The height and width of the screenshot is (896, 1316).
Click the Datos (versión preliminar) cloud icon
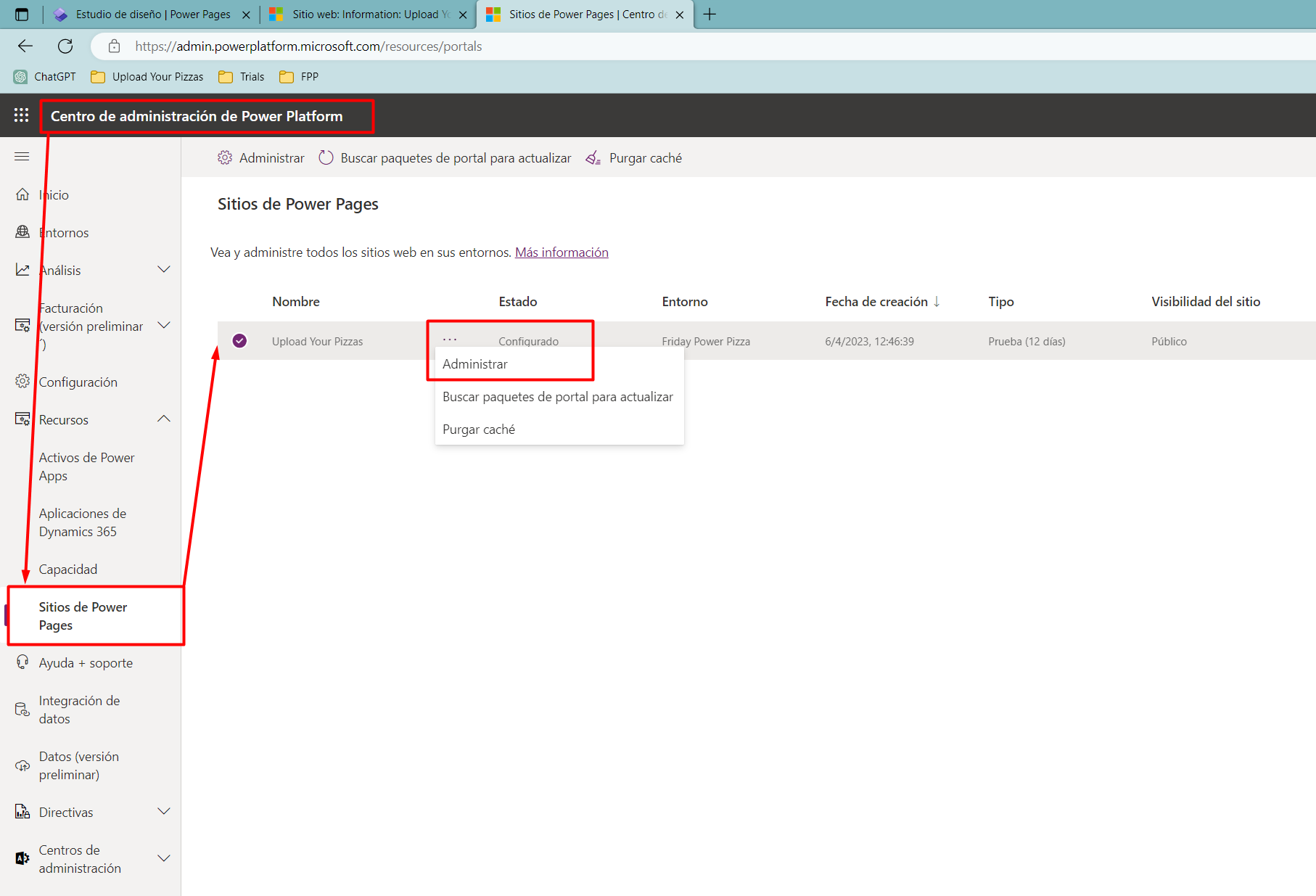(x=22, y=765)
